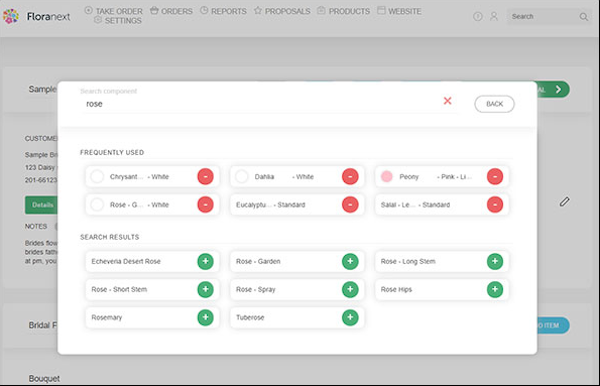Select the Dahlia white color swatch
The height and width of the screenshot is (386, 600).
pos(241,177)
